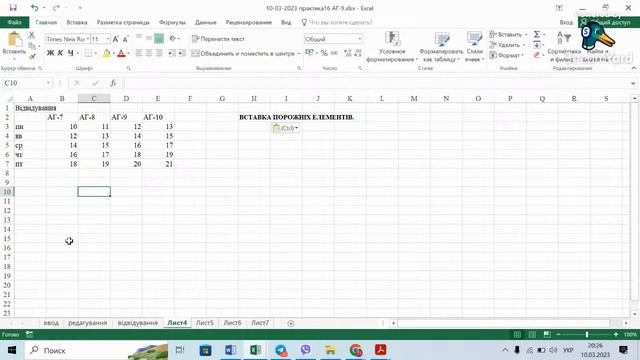Decrease font size with small A icon
Viewport: 640px width, 360px height.
click(126, 39)
